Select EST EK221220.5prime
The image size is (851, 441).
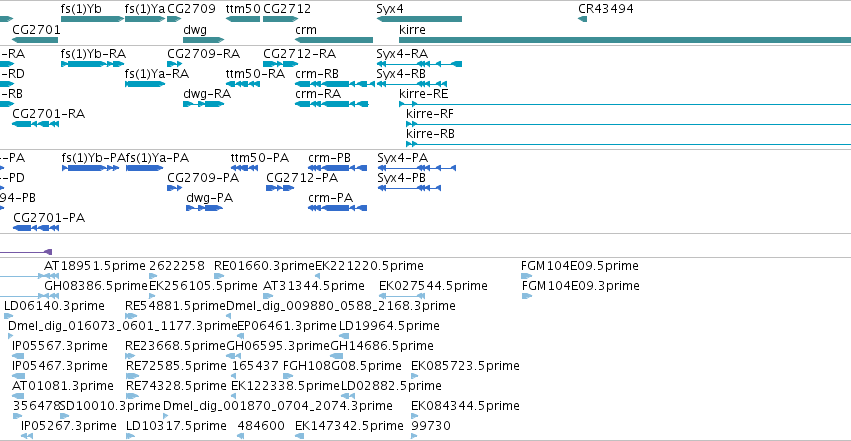pyautogui.click(x=317, y=276)
